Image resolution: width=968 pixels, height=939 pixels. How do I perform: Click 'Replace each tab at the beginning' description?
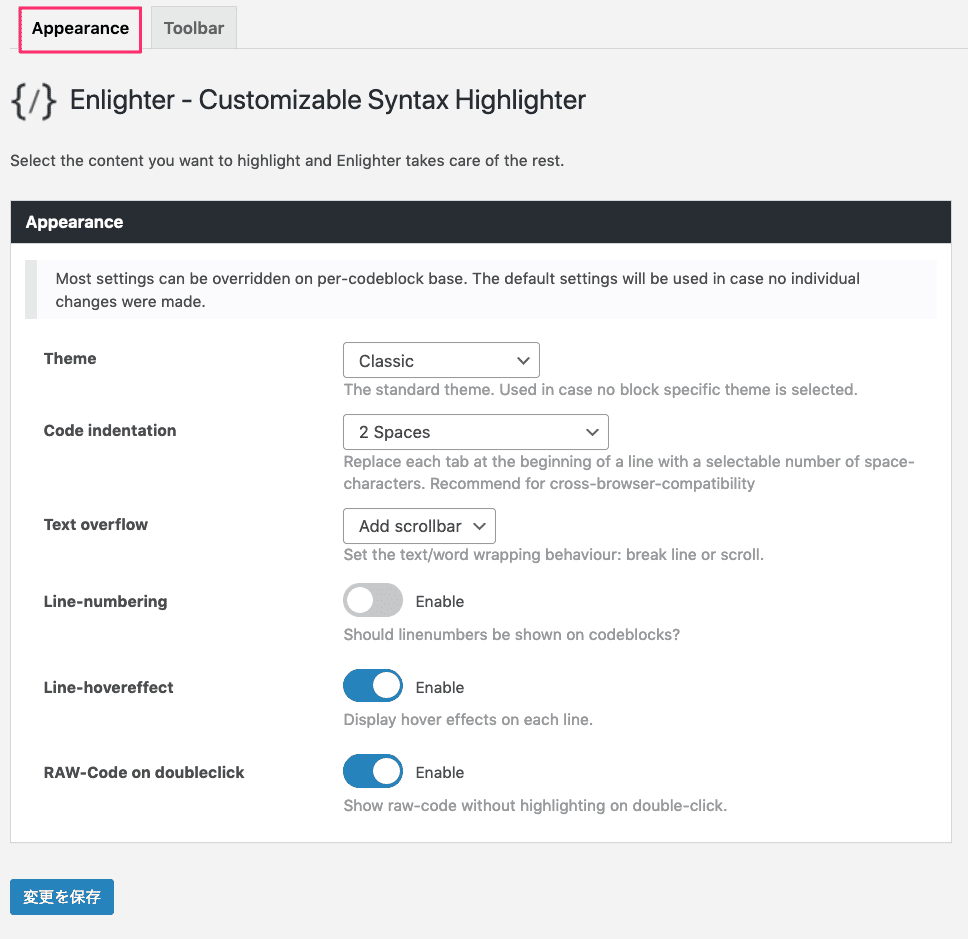[629, 472]
